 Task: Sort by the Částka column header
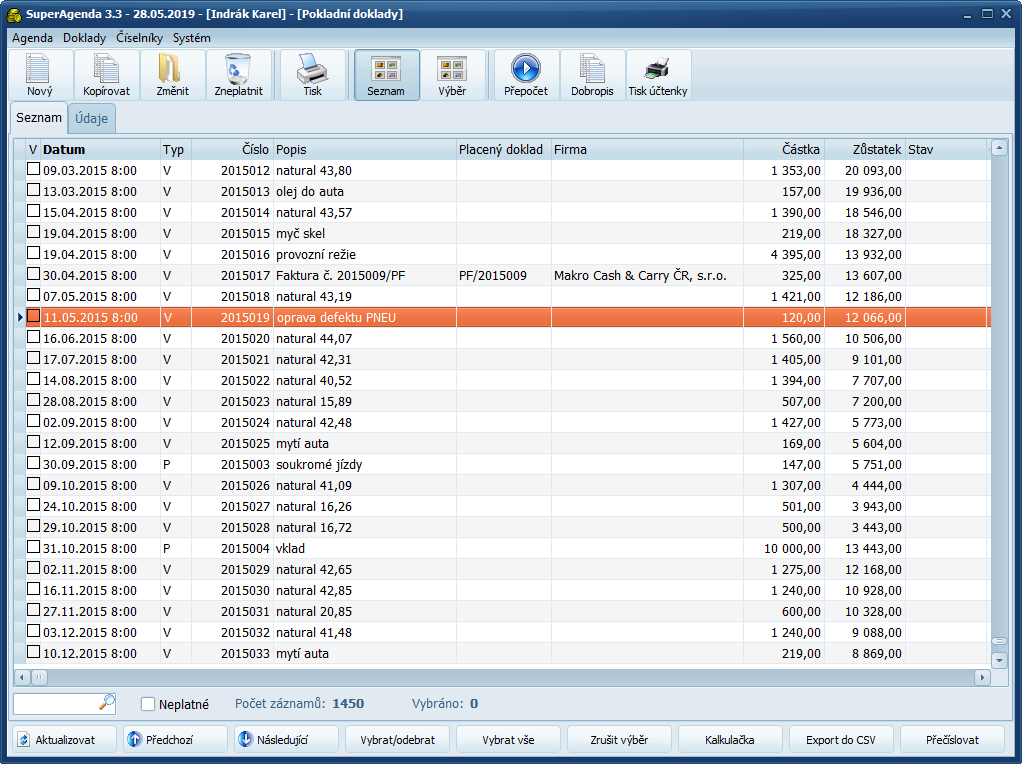(783, 149)
